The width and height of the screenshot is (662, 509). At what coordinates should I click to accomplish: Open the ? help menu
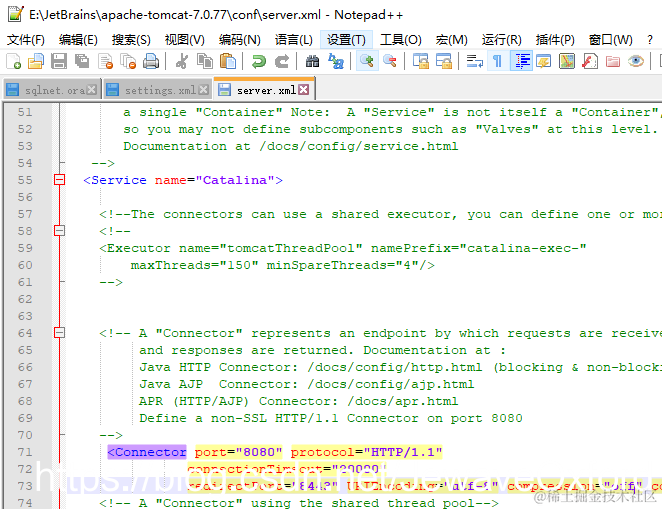click(x=649, y=40)
